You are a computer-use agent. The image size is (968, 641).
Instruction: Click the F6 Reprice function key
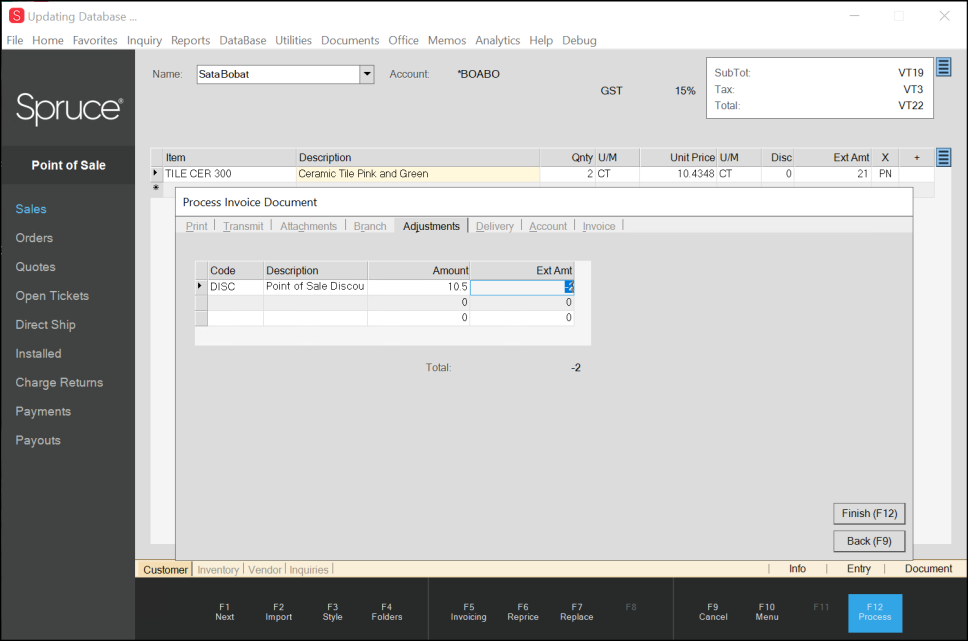[523, 612]
